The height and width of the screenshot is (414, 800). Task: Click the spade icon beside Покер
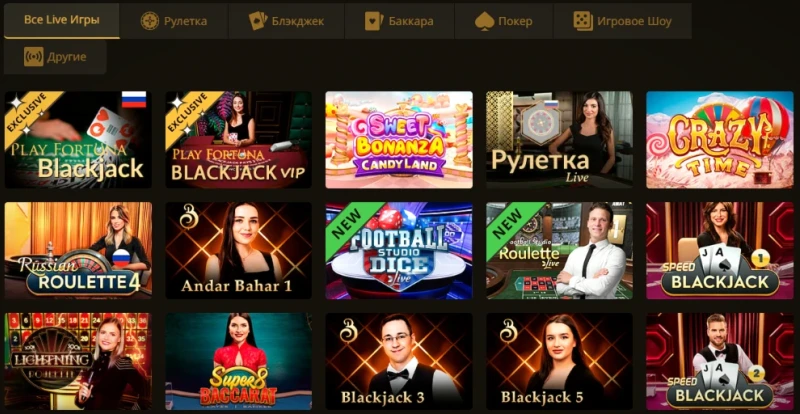tap(484, 21)
